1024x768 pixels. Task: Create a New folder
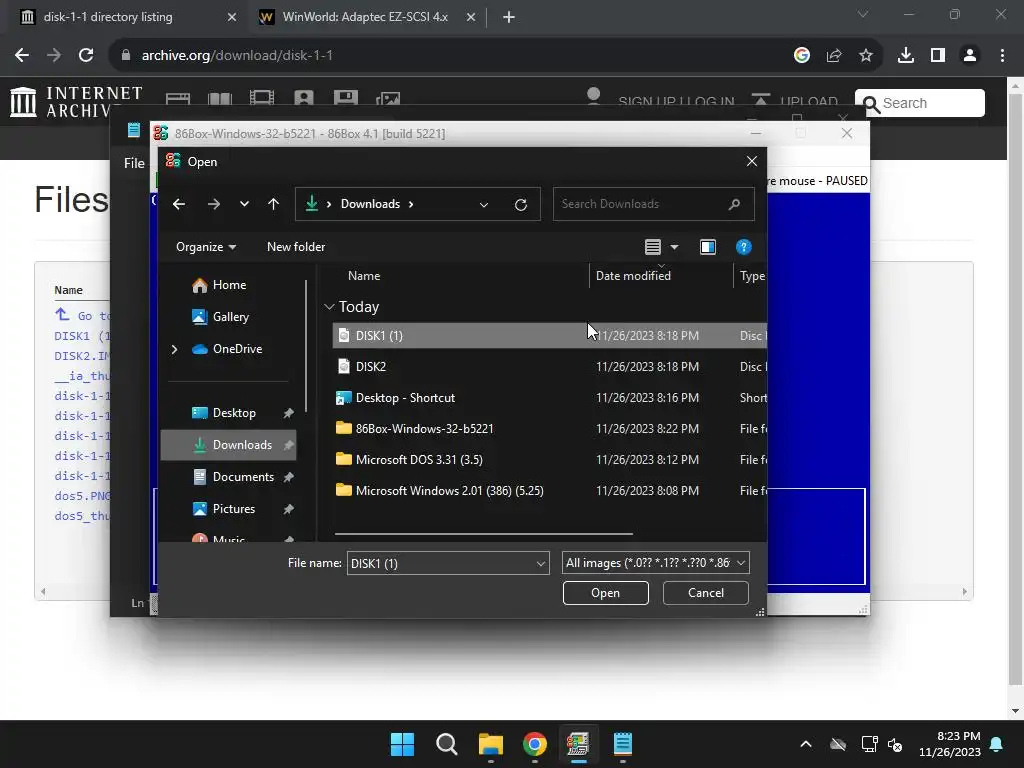point(296,247)
